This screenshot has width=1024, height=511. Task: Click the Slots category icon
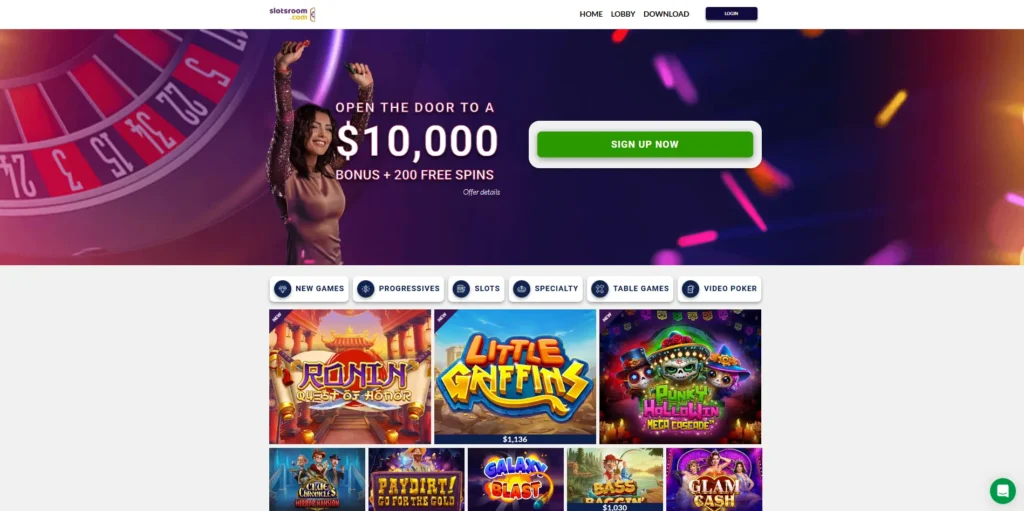(461, 289)
